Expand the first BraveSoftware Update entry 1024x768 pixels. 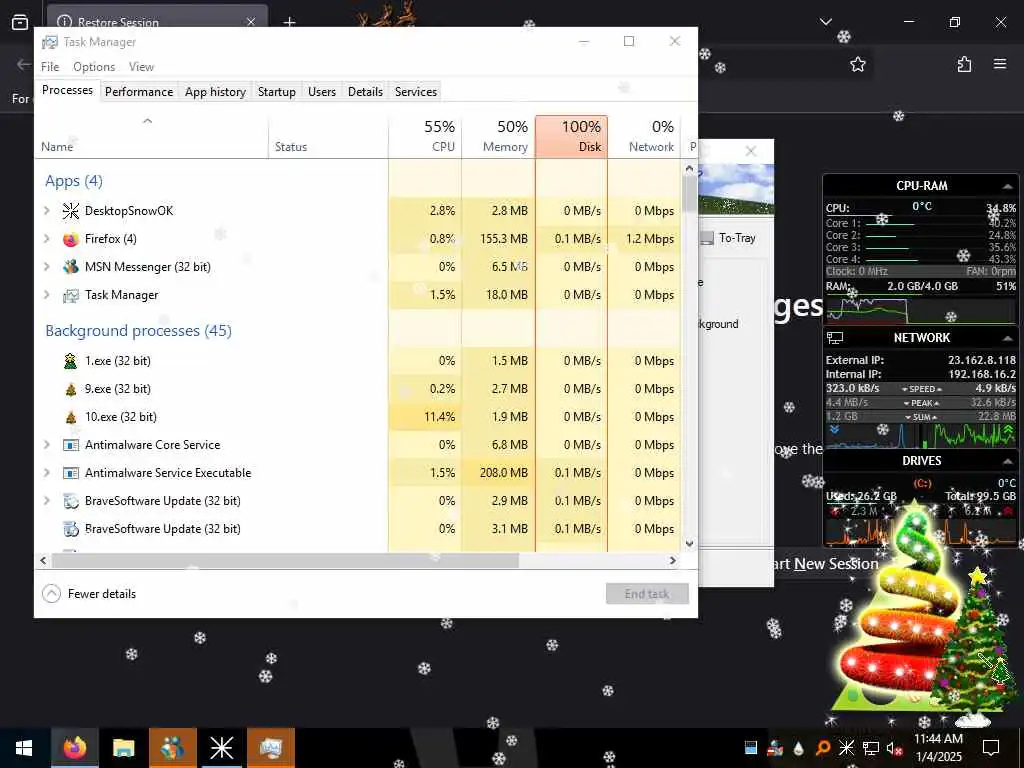pos(46,501)
